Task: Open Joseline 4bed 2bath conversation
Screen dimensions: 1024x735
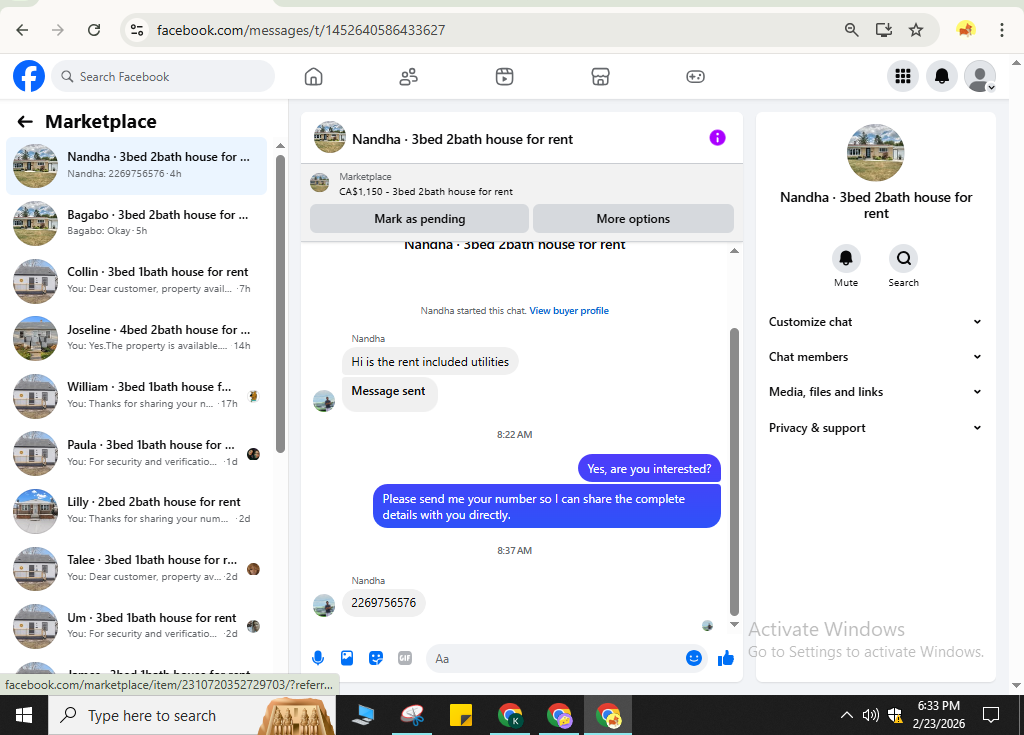Action: point(136,338)
